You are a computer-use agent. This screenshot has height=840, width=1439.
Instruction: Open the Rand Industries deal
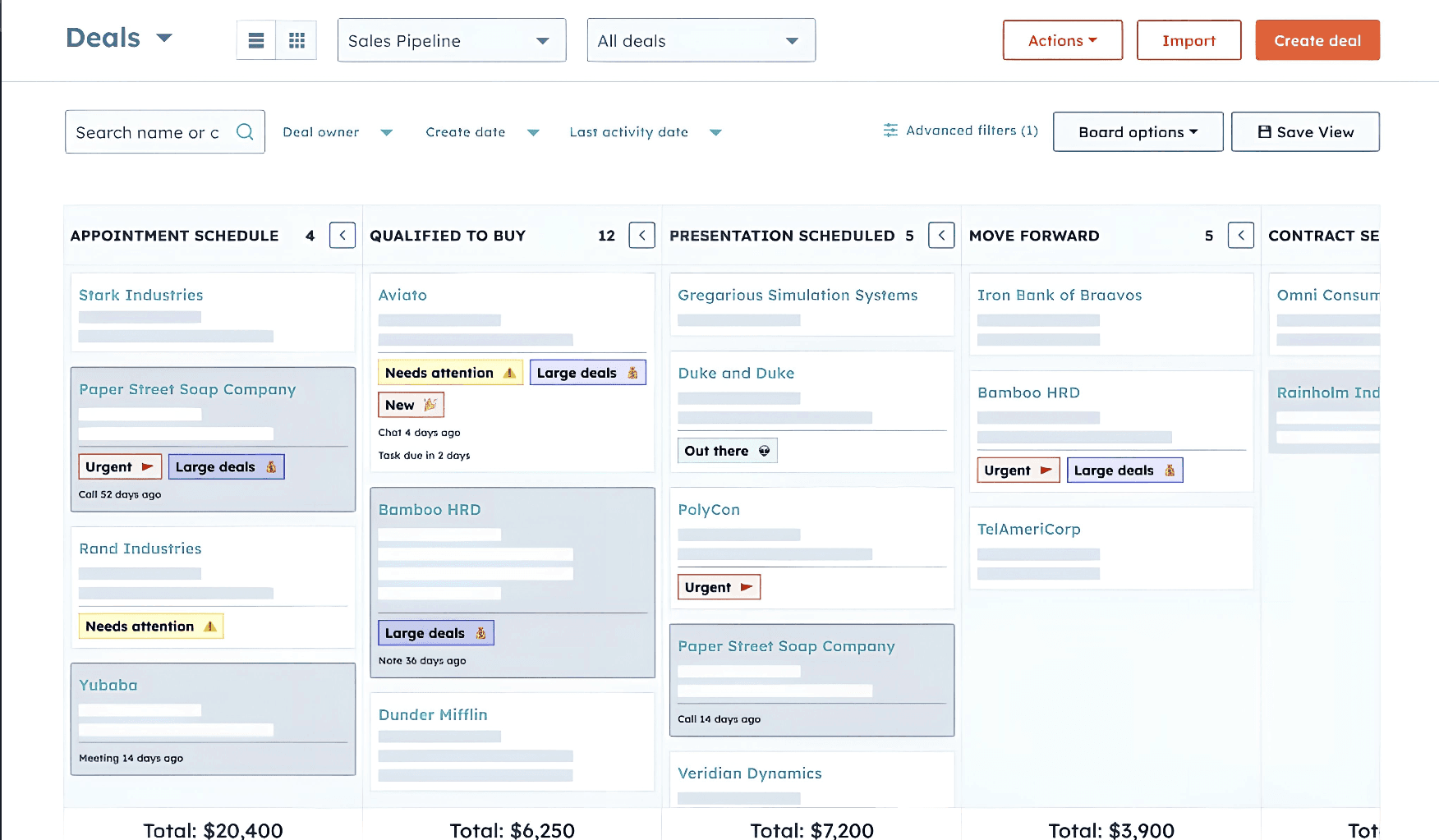(x=140, y=549)
